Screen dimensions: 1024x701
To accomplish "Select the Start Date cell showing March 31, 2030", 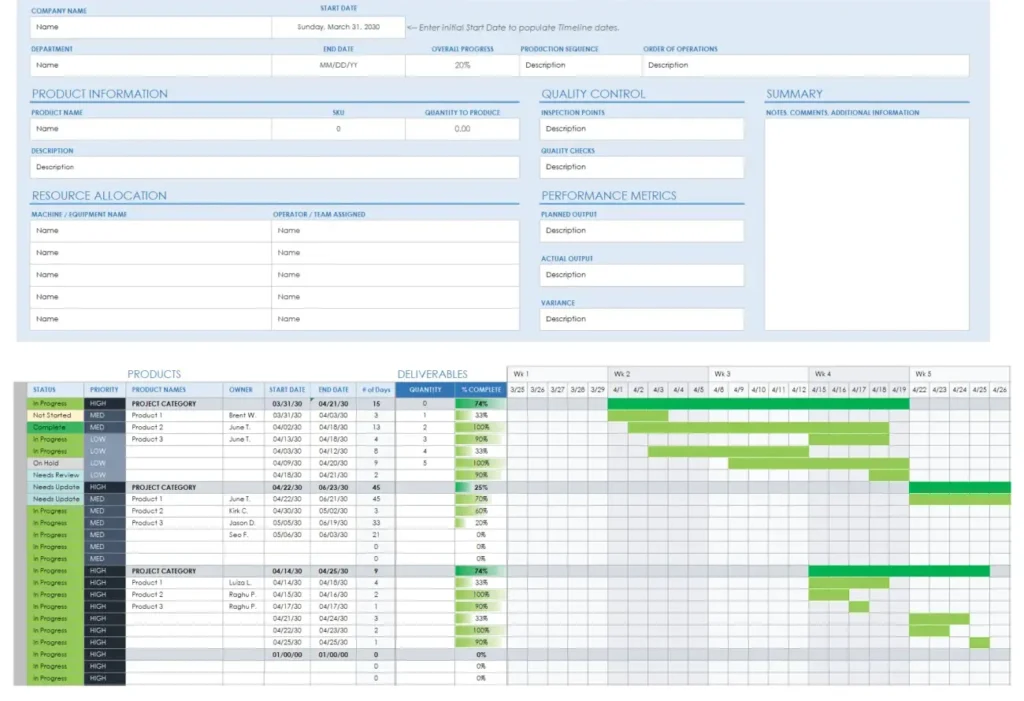I will [338, 27].
